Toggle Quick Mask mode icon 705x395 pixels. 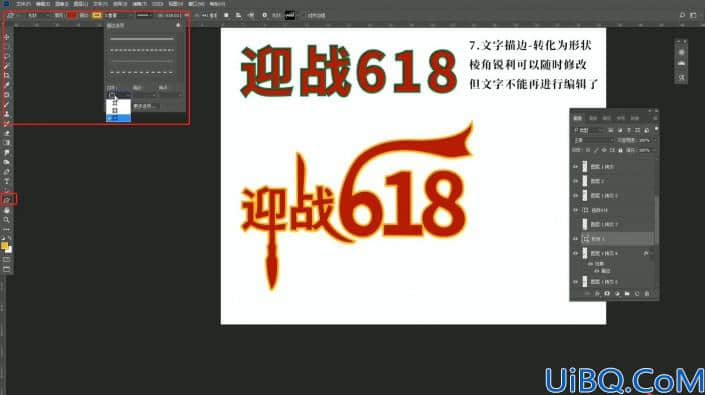[x=6, y=260]
